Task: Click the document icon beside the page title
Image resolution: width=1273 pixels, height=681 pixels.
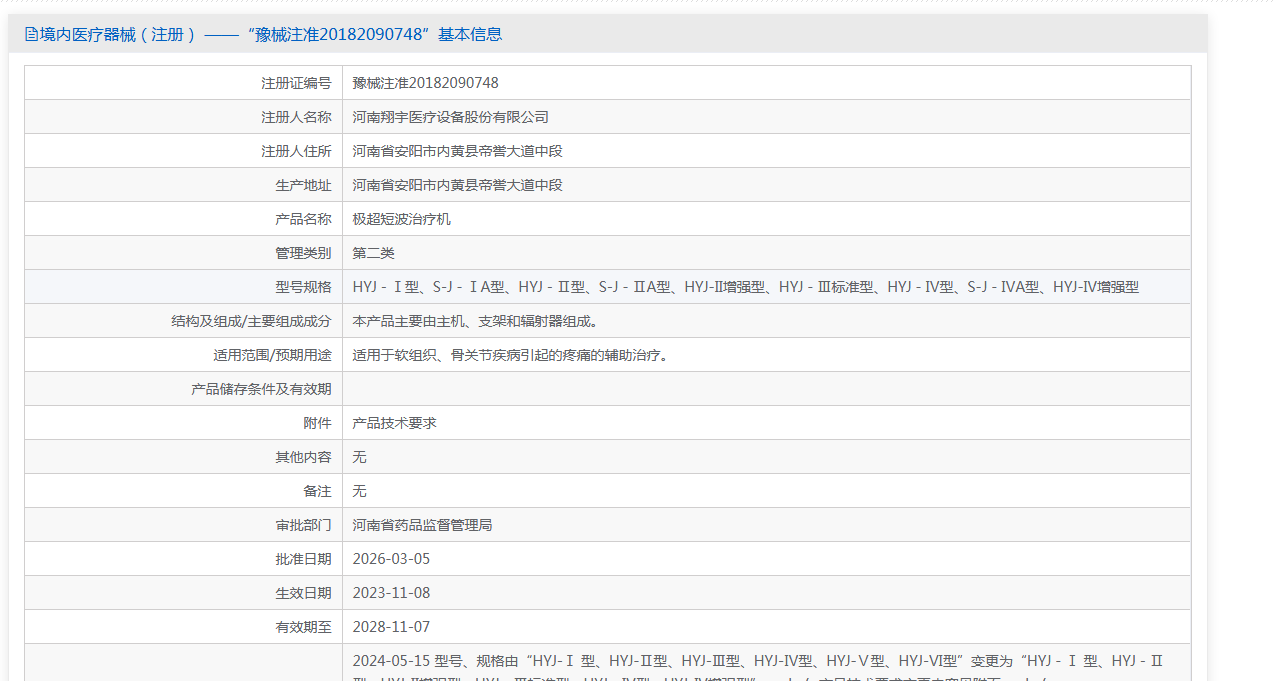Action: 31,34
